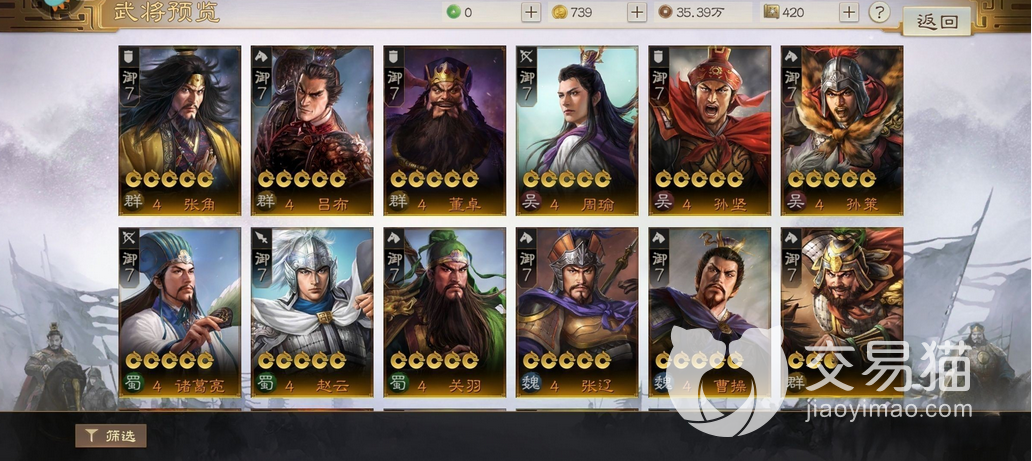Select the 张辽 general card
Image resolution: width=1032 pixels, height=461 pixels.
click(577, 312)
